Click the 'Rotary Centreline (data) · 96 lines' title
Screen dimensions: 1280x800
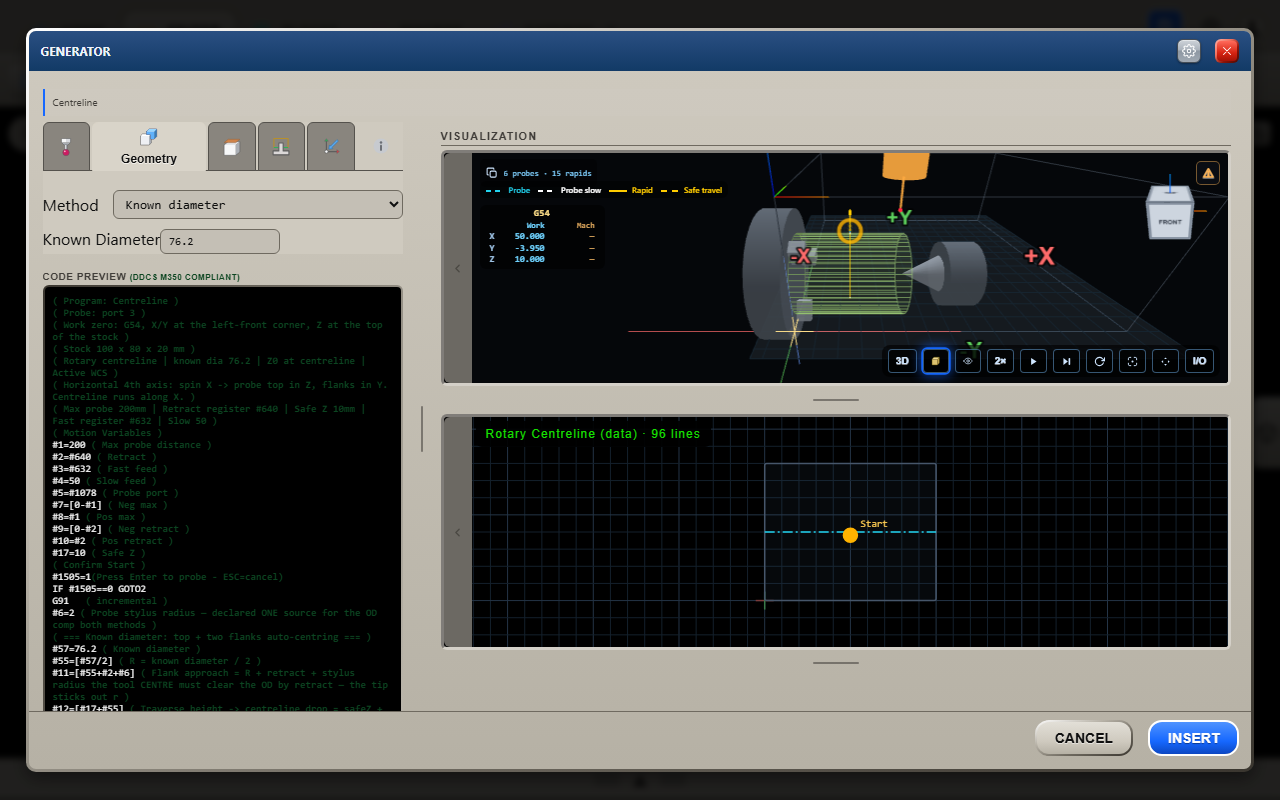pos(593,434)
